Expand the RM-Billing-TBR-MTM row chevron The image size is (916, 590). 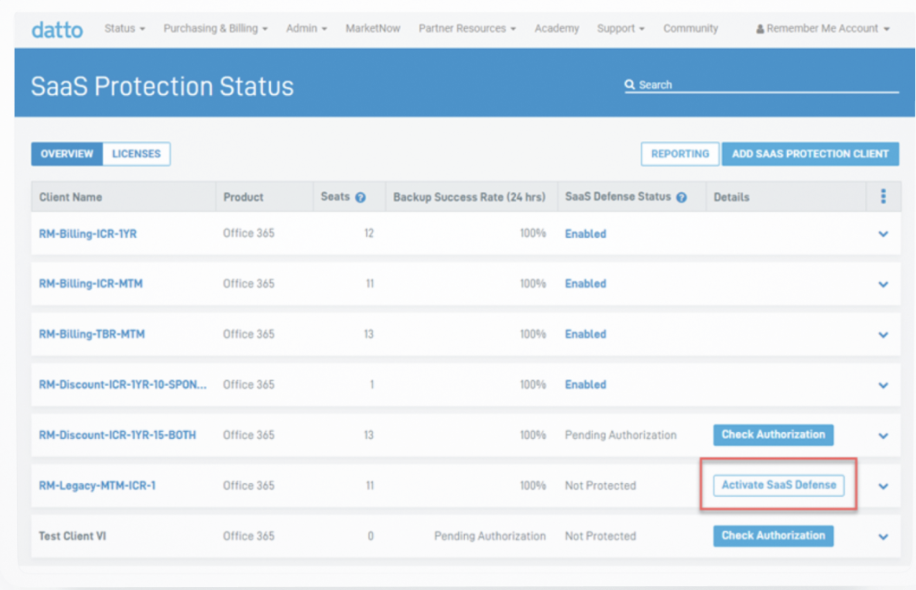[883, 335]
